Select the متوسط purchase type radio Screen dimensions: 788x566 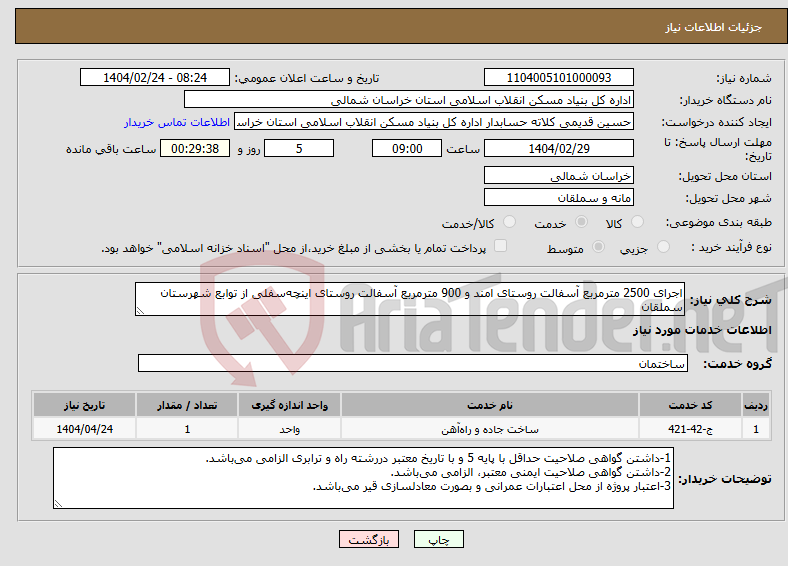[x=599, y=246]
